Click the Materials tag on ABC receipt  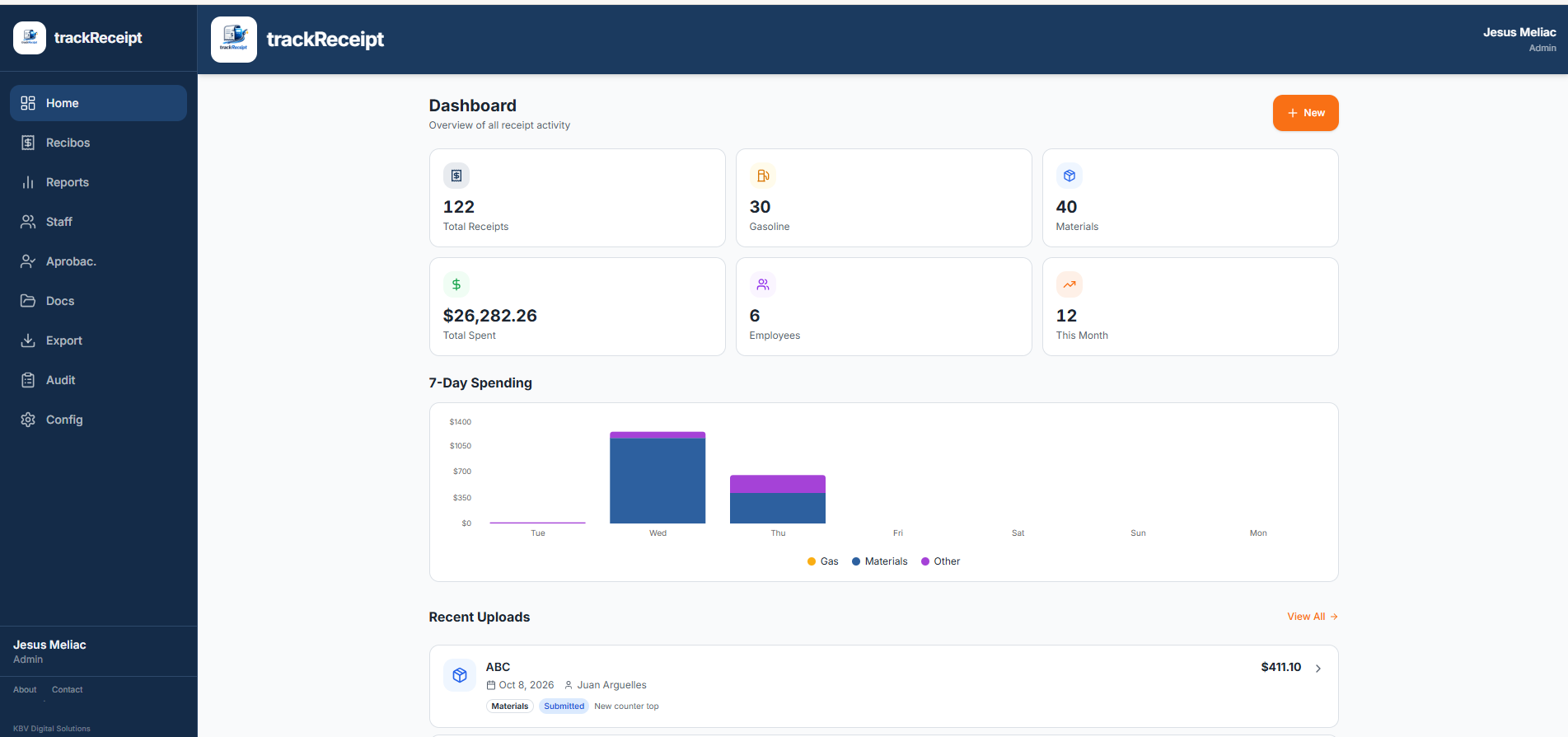click(510, 706)
